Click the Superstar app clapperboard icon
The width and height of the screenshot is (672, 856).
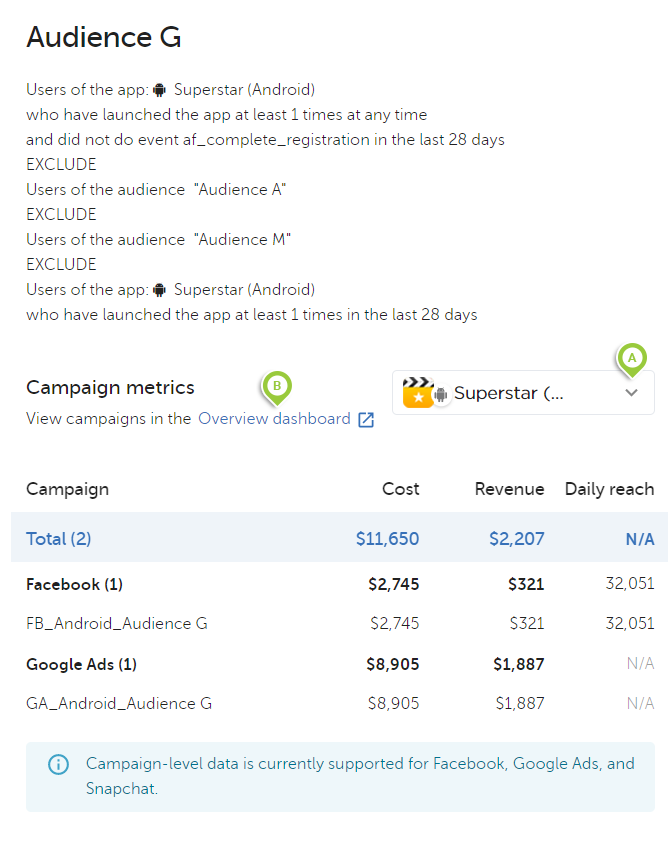click(415, 393)
